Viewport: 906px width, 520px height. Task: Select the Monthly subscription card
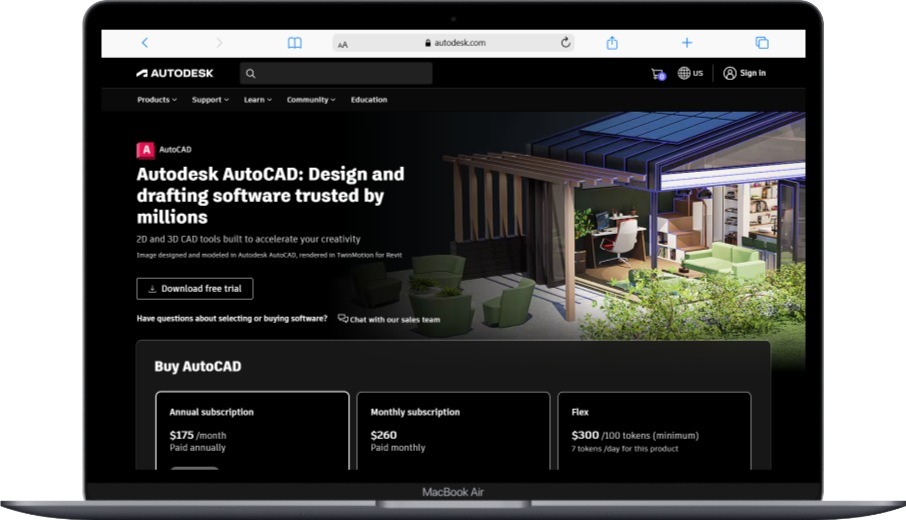point(454,430)
